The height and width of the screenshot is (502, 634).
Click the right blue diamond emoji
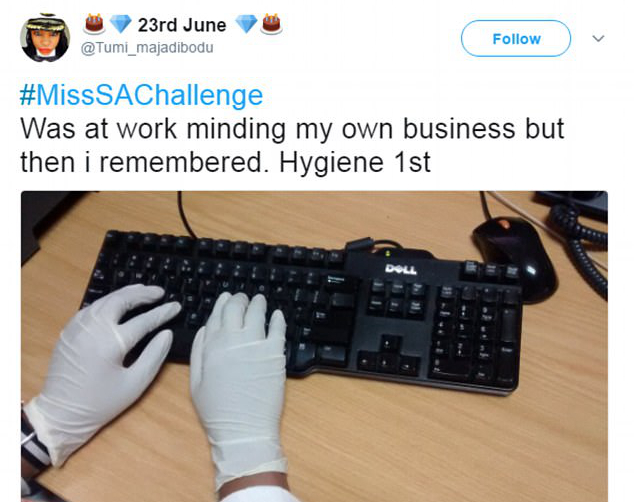pos(246,24)
